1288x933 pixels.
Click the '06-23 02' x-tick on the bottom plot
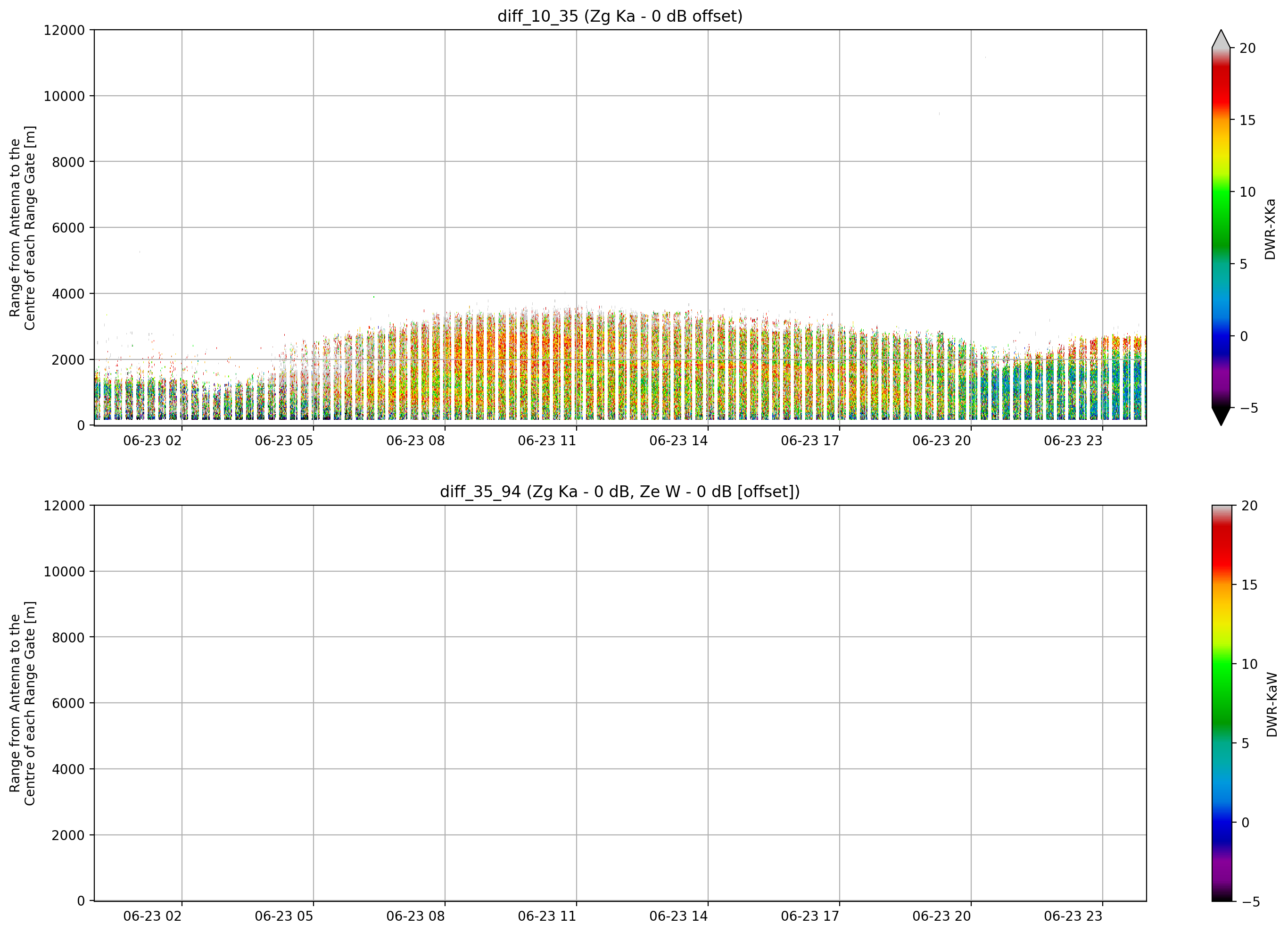tap(152, 916)
